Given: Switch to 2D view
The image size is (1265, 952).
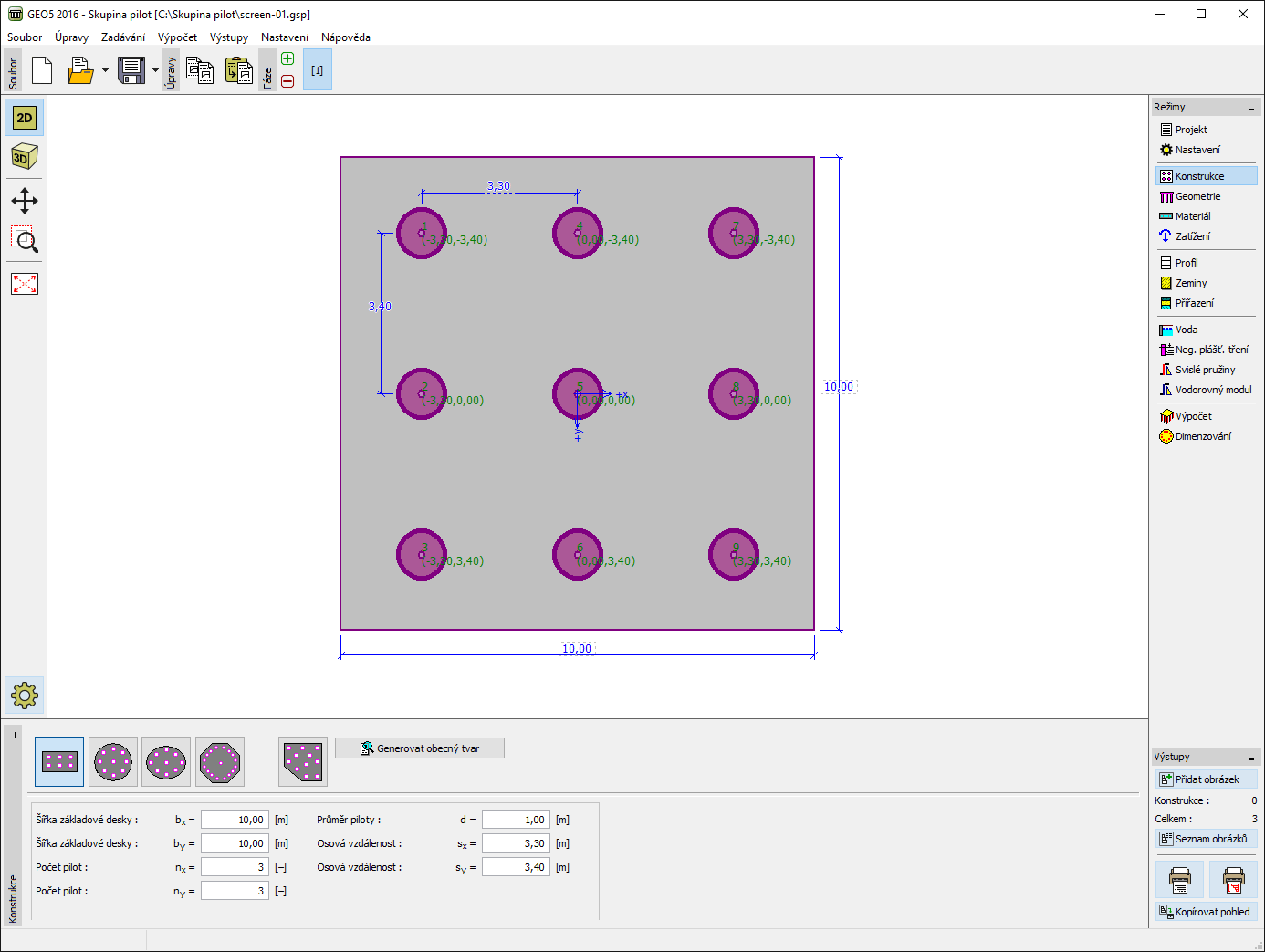Looking at the screenshot, I should pyautogui.click(x=25, y=118).
